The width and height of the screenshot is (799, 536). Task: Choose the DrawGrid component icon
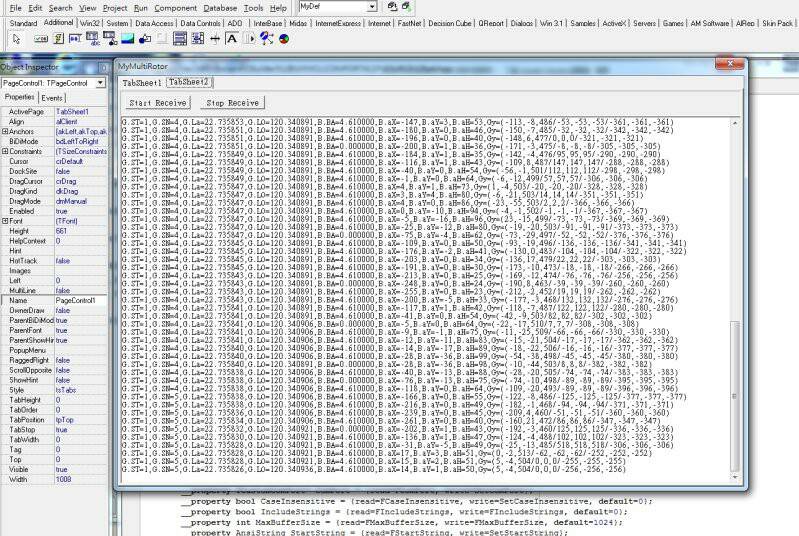point(110,39)
